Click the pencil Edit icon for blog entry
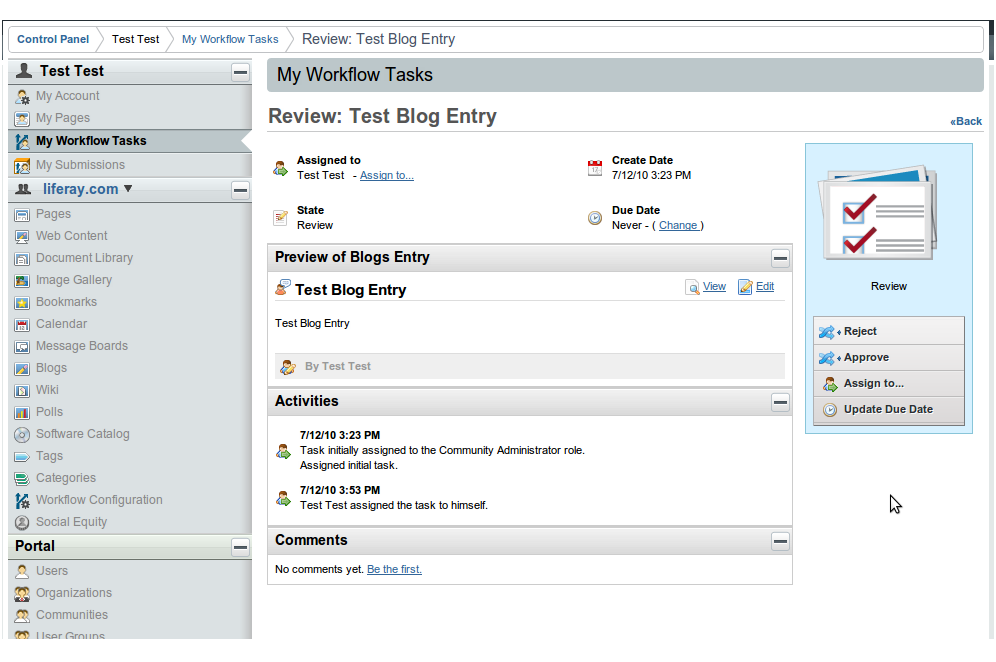 click(745, 287)
